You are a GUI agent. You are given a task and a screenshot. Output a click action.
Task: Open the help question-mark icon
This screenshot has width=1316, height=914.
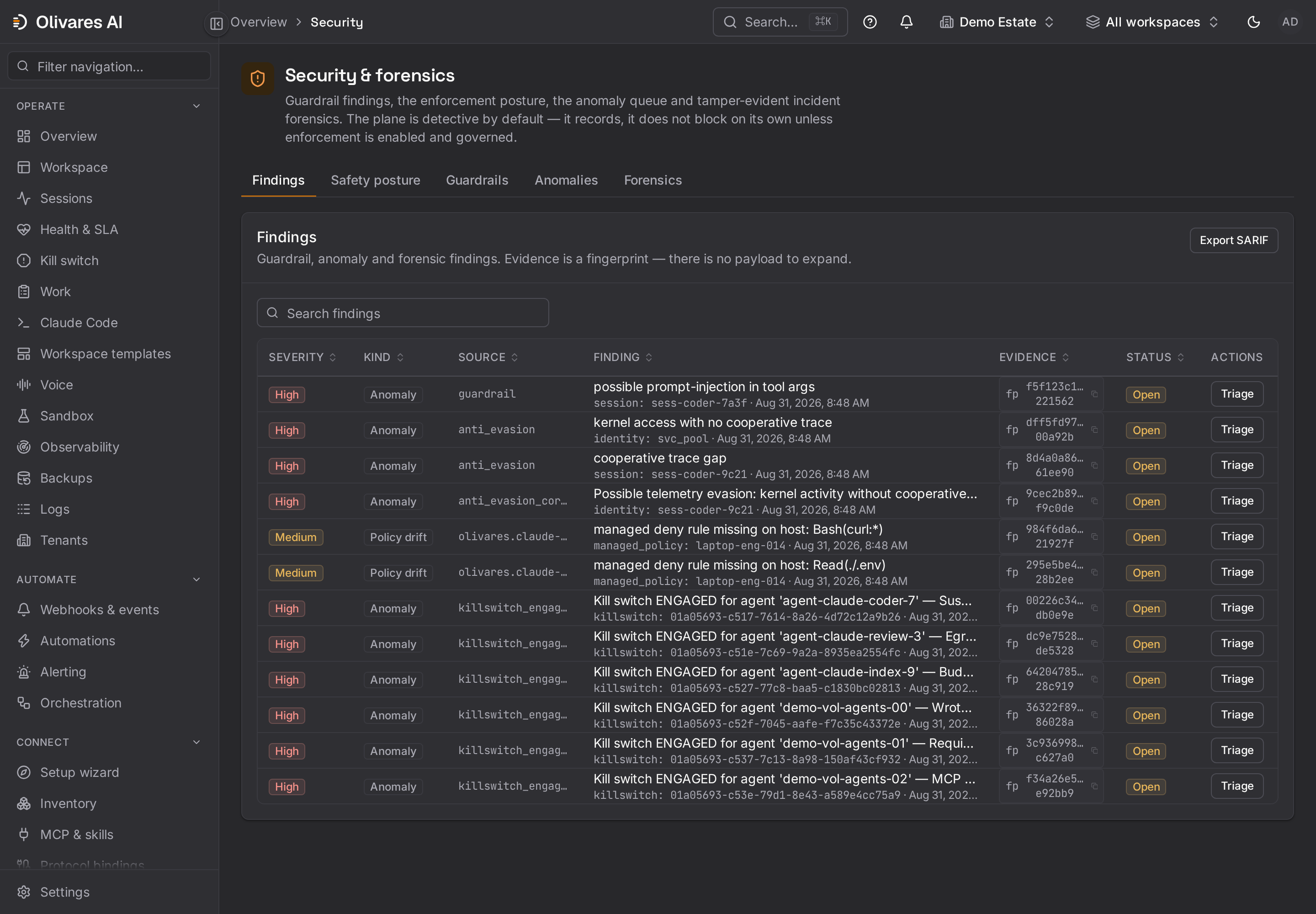click(869, 22)
